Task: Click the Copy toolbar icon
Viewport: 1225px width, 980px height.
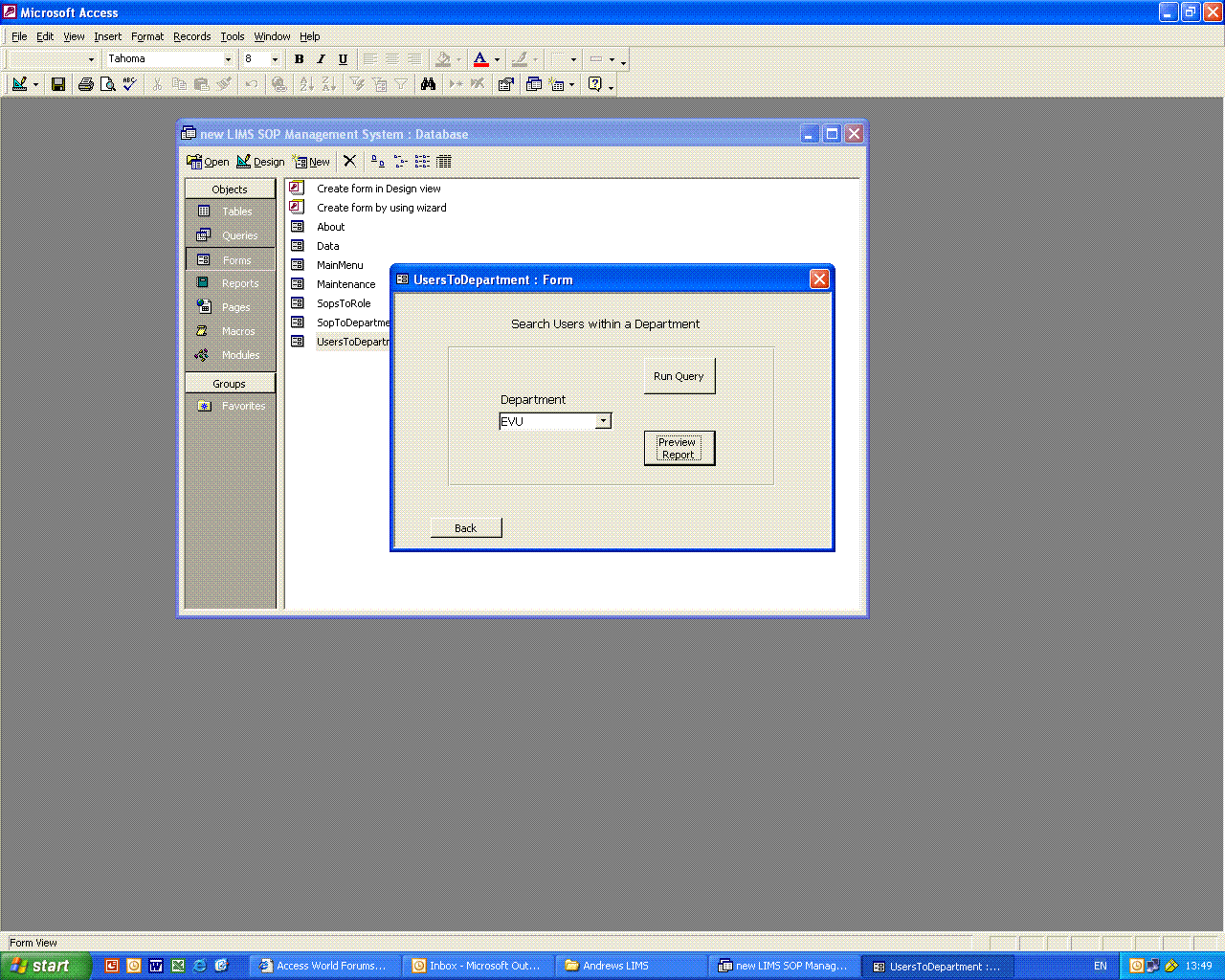Action: pyautogui.click(x=179, y=84)
